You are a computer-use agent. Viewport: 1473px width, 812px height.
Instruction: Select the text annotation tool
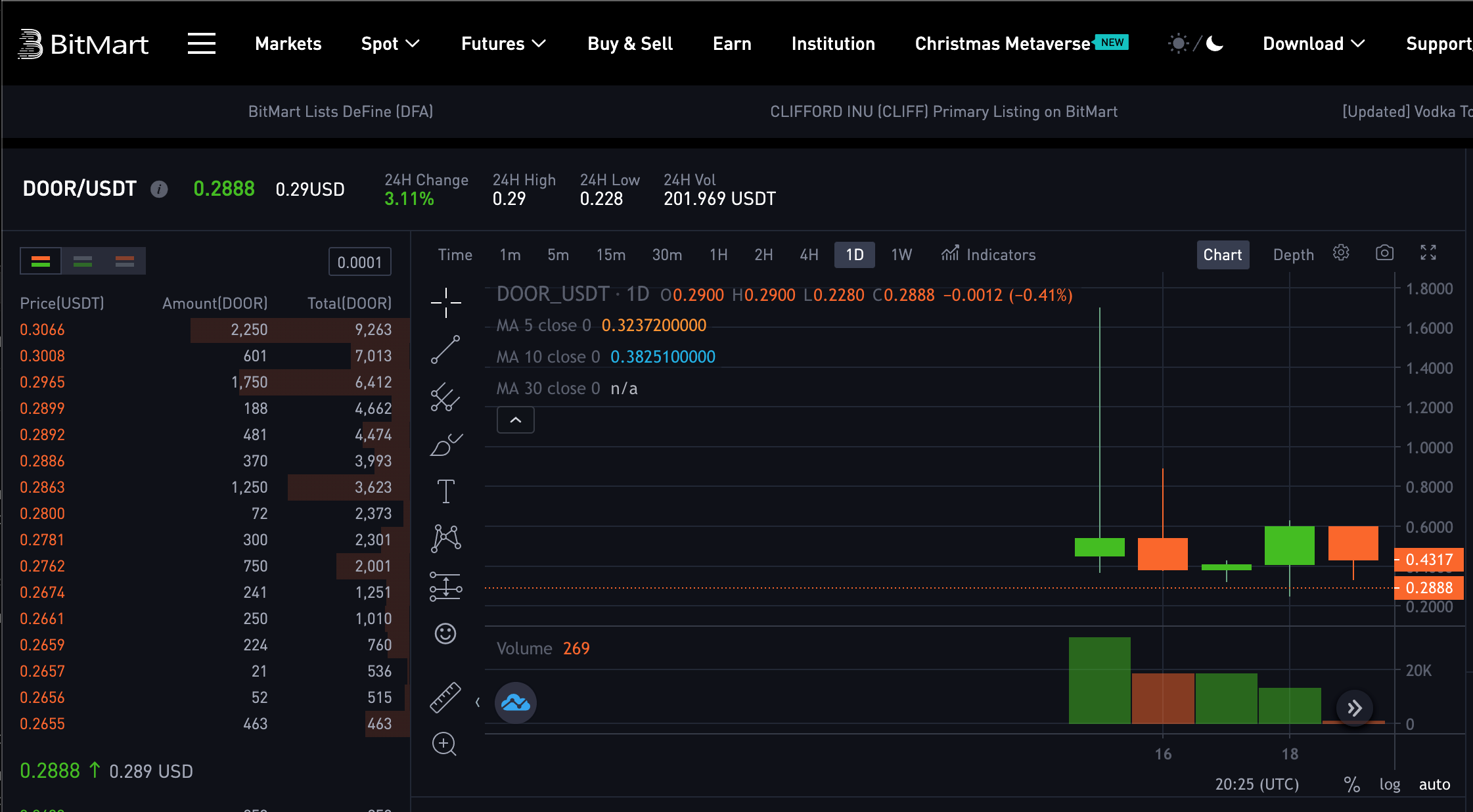pos(446,491)
